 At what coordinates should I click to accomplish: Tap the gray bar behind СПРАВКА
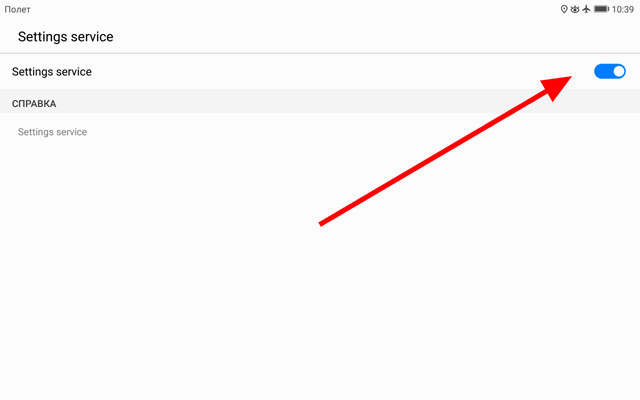click(x=320, y=101)
